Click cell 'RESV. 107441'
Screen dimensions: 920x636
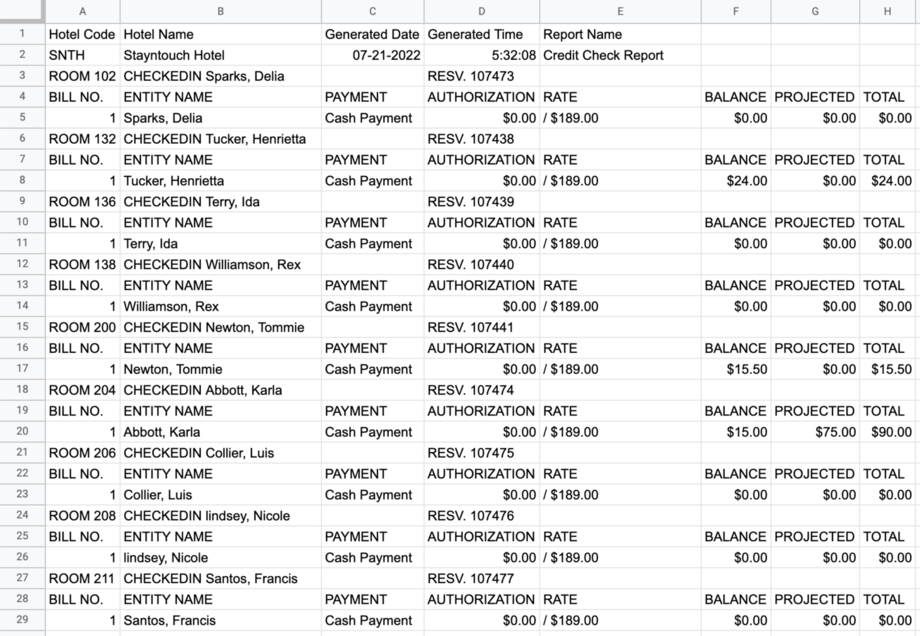pos(482,327)
